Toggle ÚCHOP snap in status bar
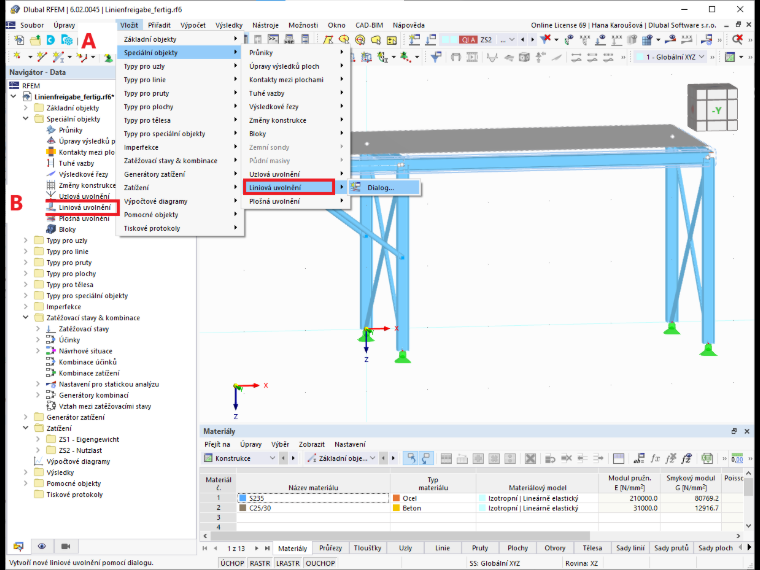 (232, 563)
